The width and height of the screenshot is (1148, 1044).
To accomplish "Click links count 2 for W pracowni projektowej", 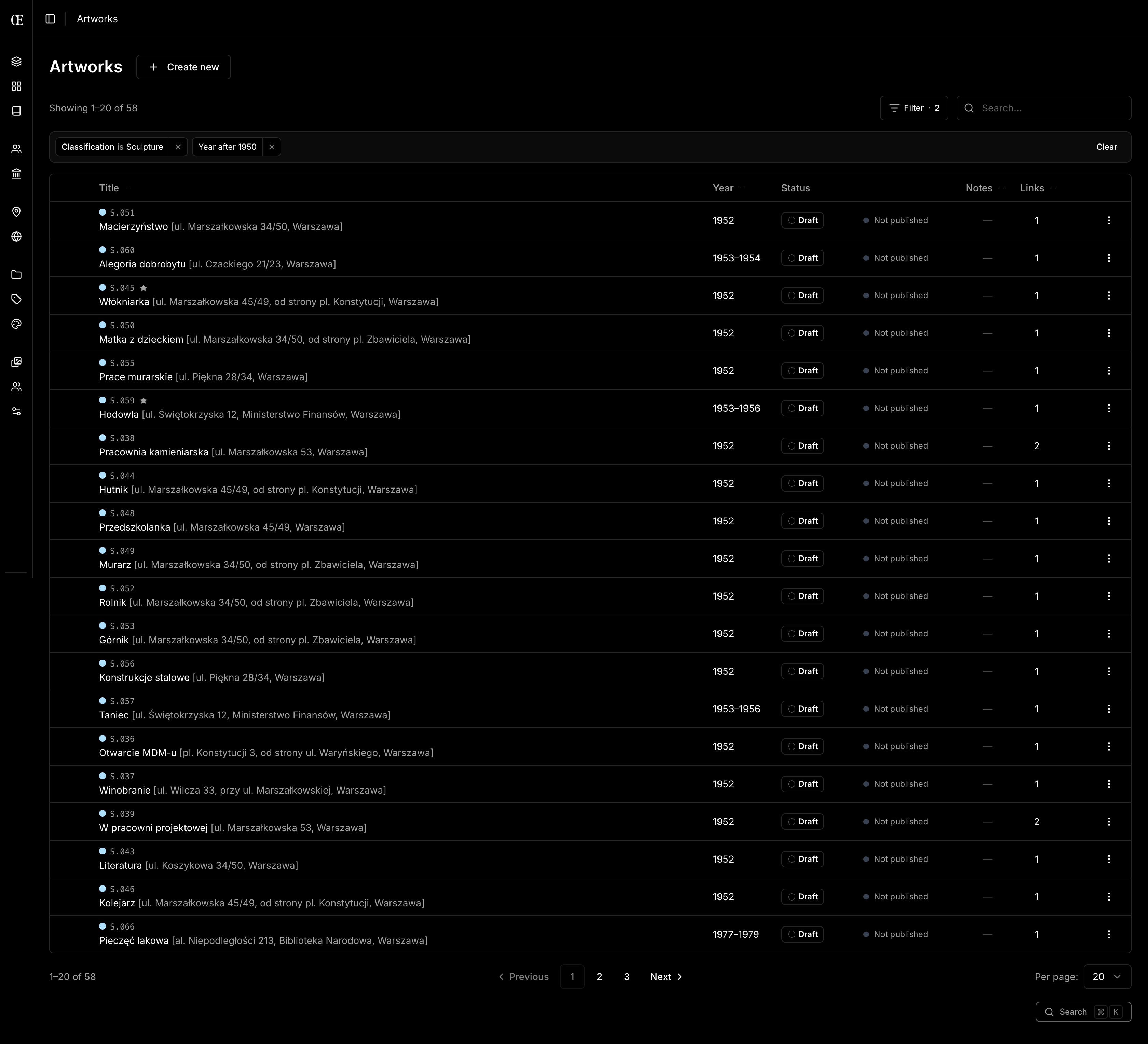I will click(1036, 821).
